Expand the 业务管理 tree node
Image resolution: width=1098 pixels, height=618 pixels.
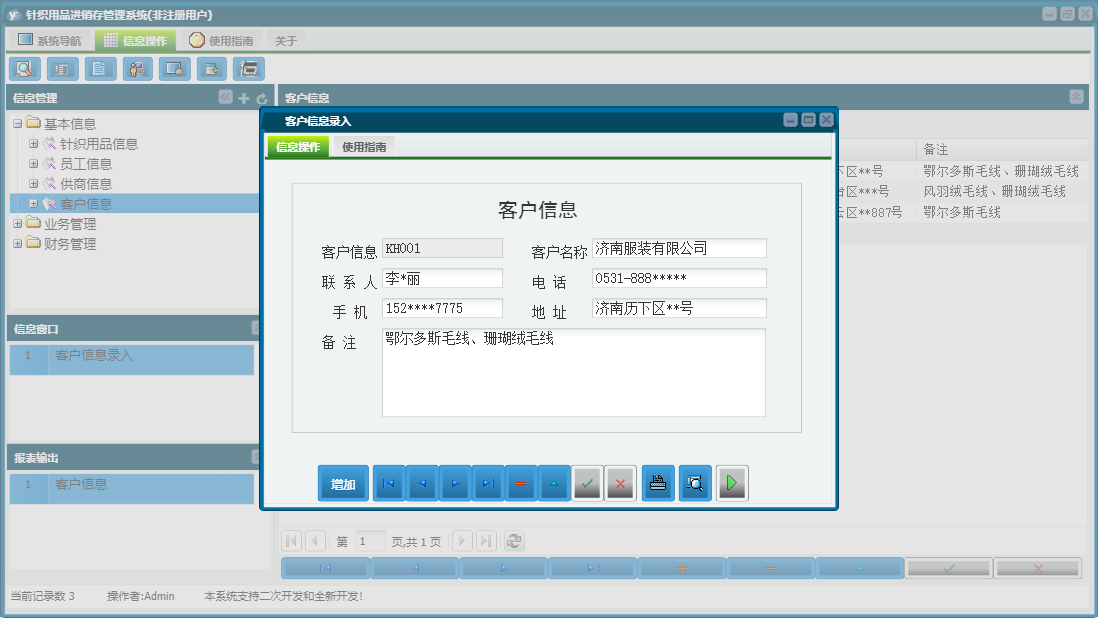(18, 224)
